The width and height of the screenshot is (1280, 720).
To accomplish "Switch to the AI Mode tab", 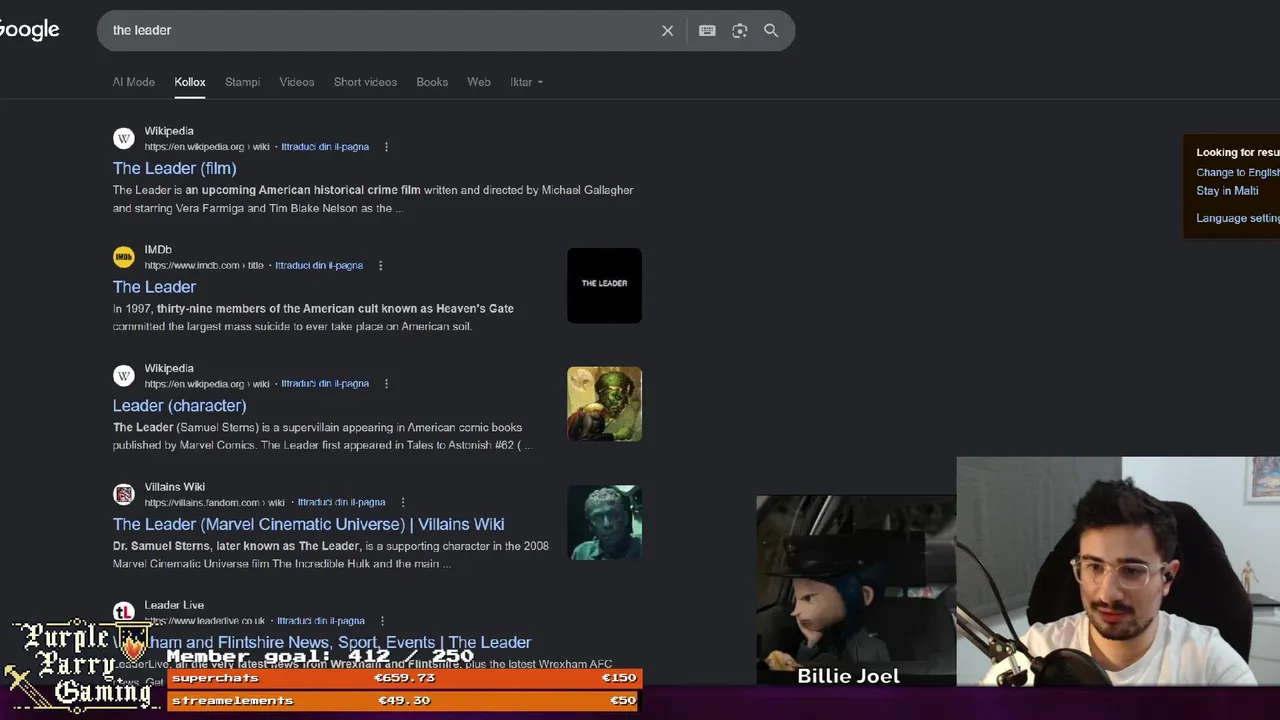I will tap(134, 82).
